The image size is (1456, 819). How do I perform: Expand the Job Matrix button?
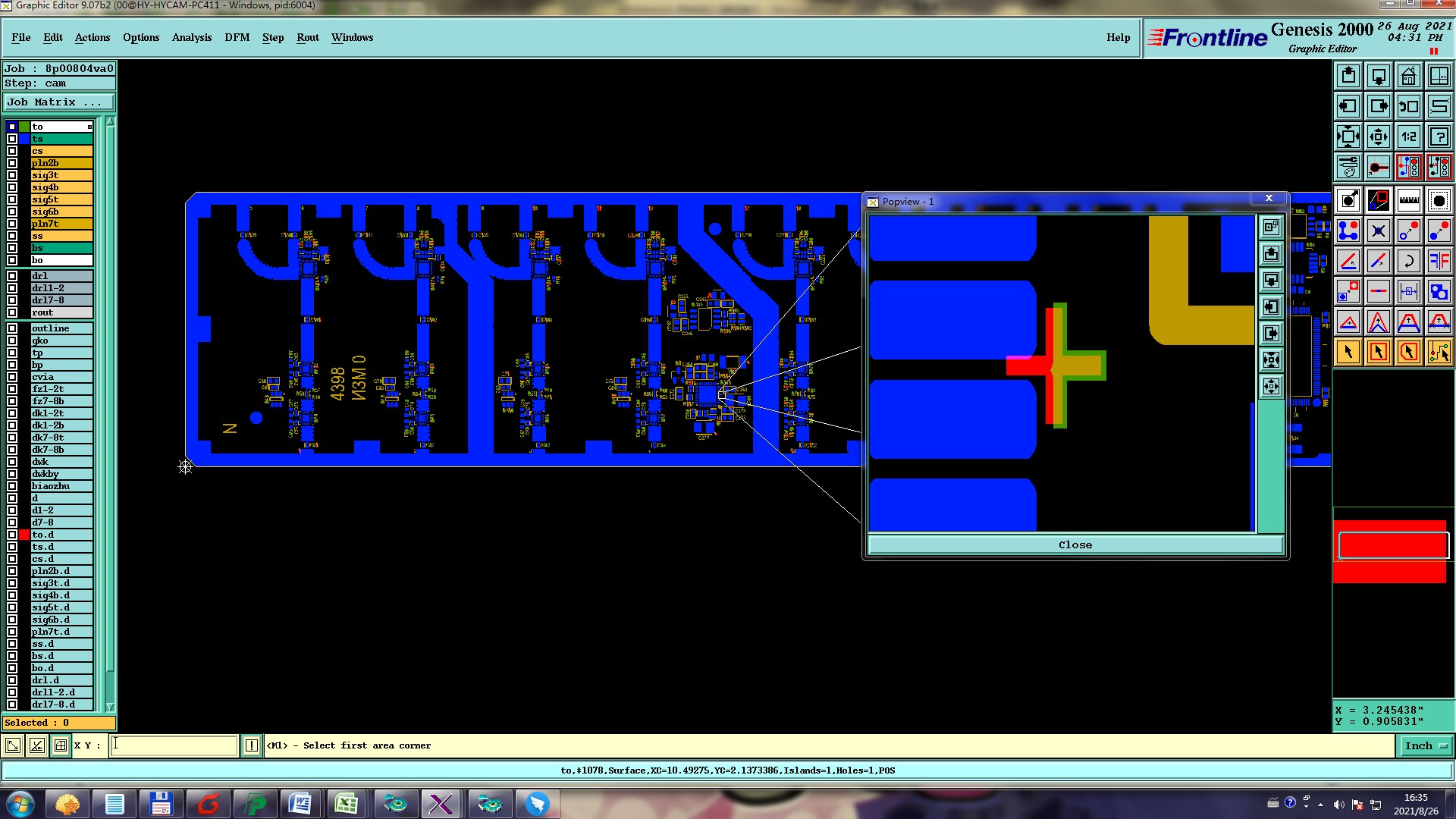pos(59,102)
